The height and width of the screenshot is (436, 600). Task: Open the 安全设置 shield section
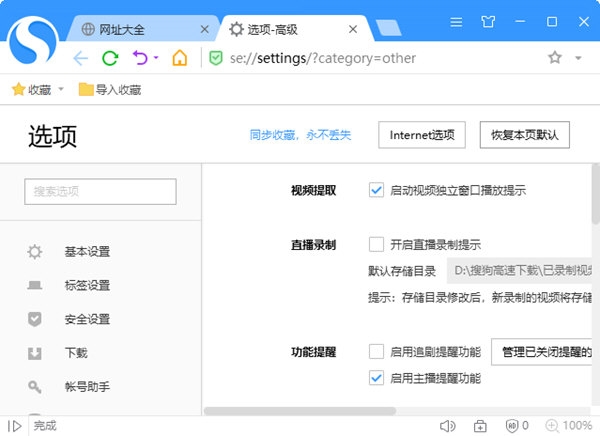pos(87,319)
